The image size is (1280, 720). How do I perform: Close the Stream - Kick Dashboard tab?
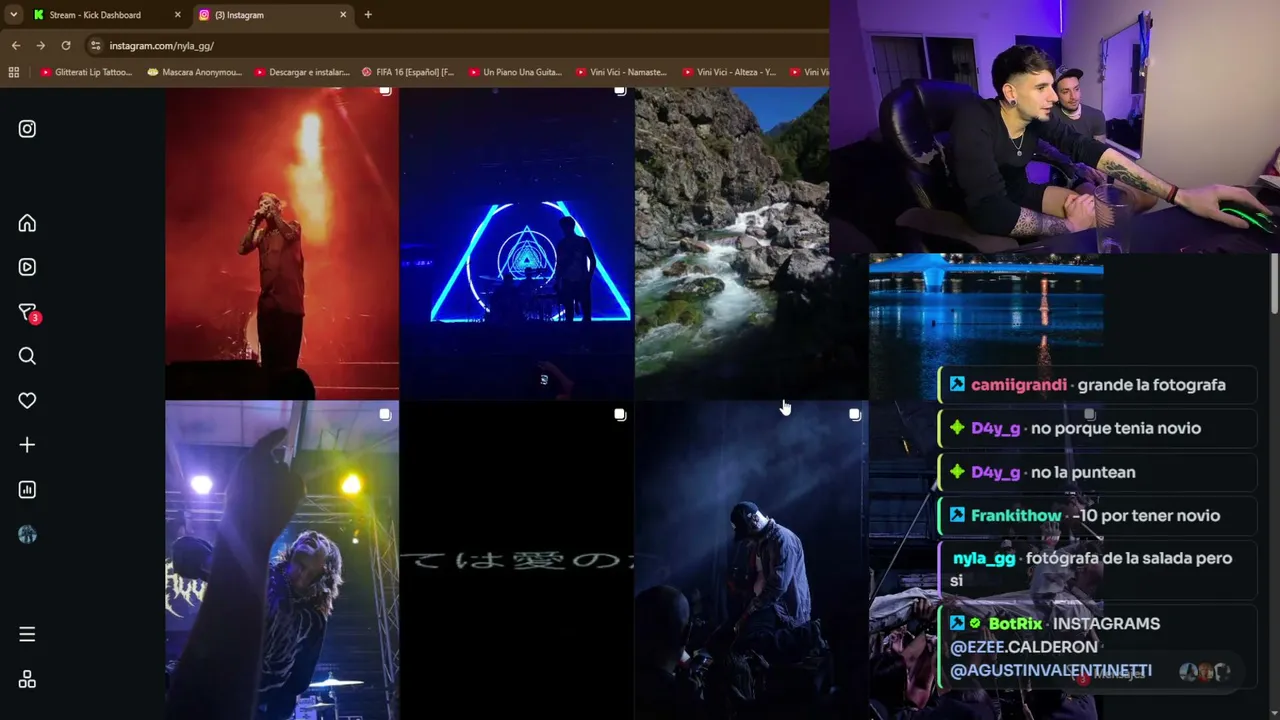pos(178,15)
